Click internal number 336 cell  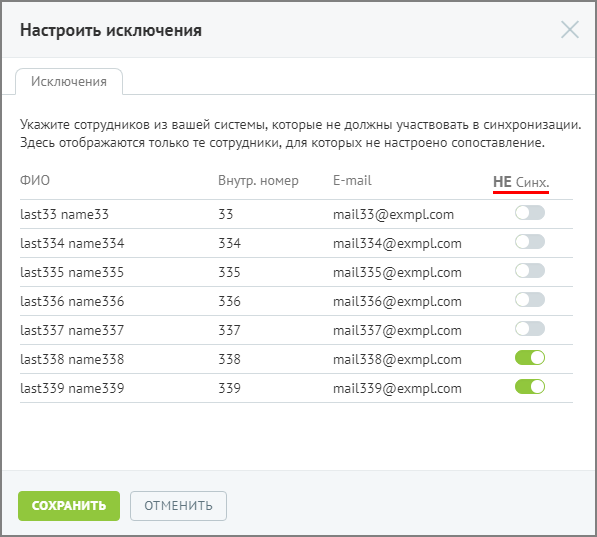229,301
